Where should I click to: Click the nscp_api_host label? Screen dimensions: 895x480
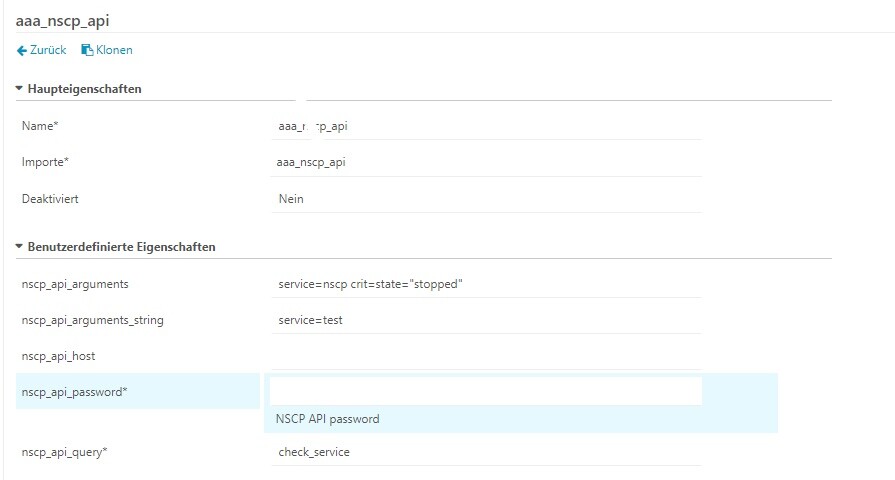point(58,356)
